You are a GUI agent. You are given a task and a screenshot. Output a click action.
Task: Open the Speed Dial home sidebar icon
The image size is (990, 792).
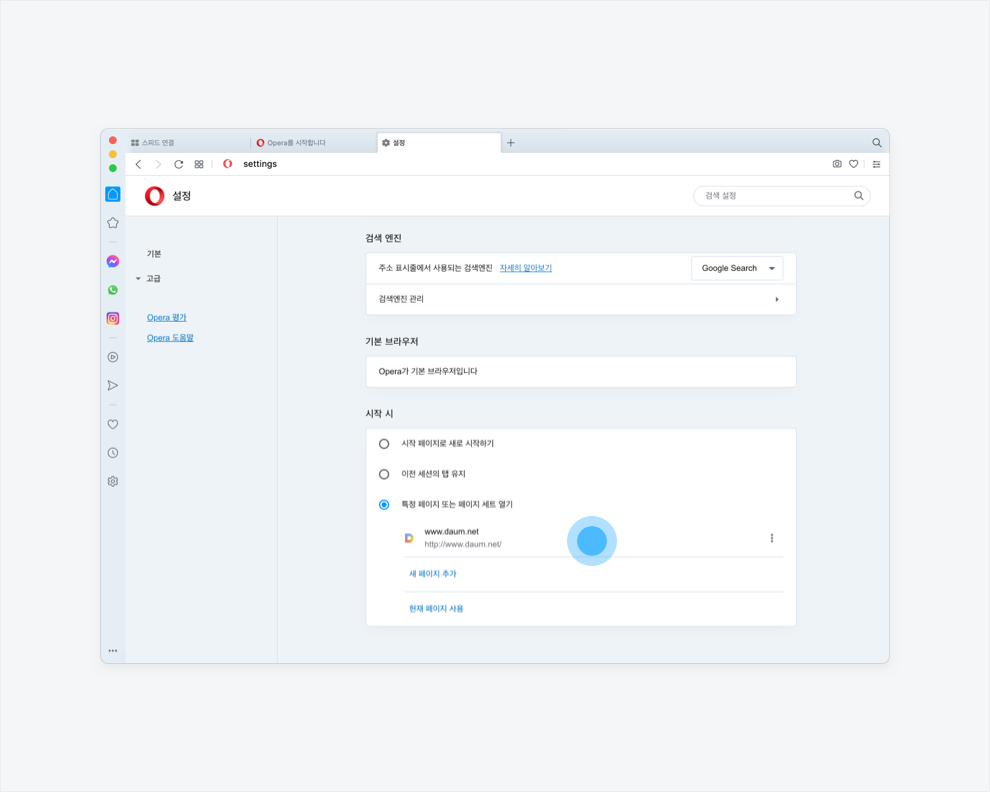coord(113,194)
